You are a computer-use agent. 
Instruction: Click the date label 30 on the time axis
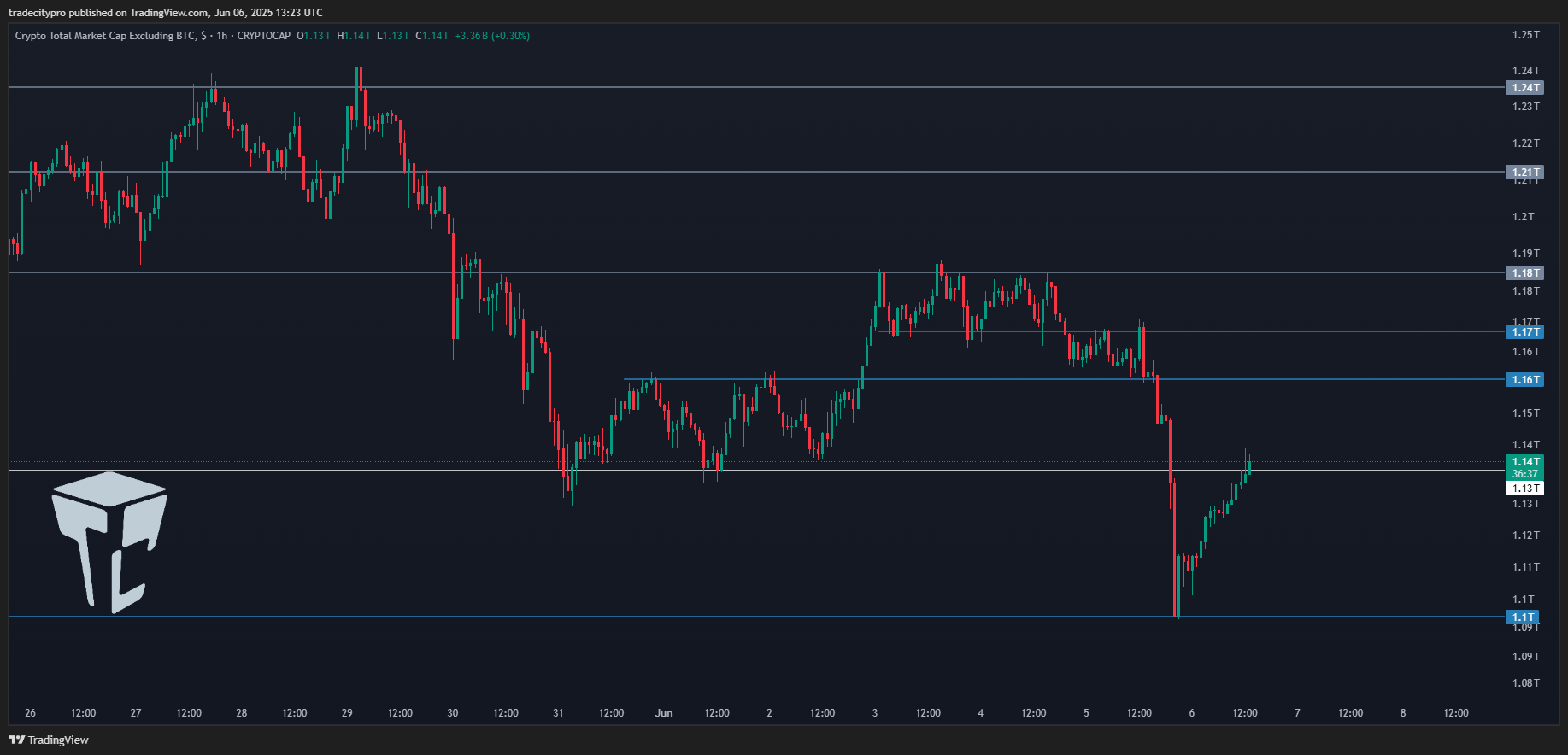[453, 713]
